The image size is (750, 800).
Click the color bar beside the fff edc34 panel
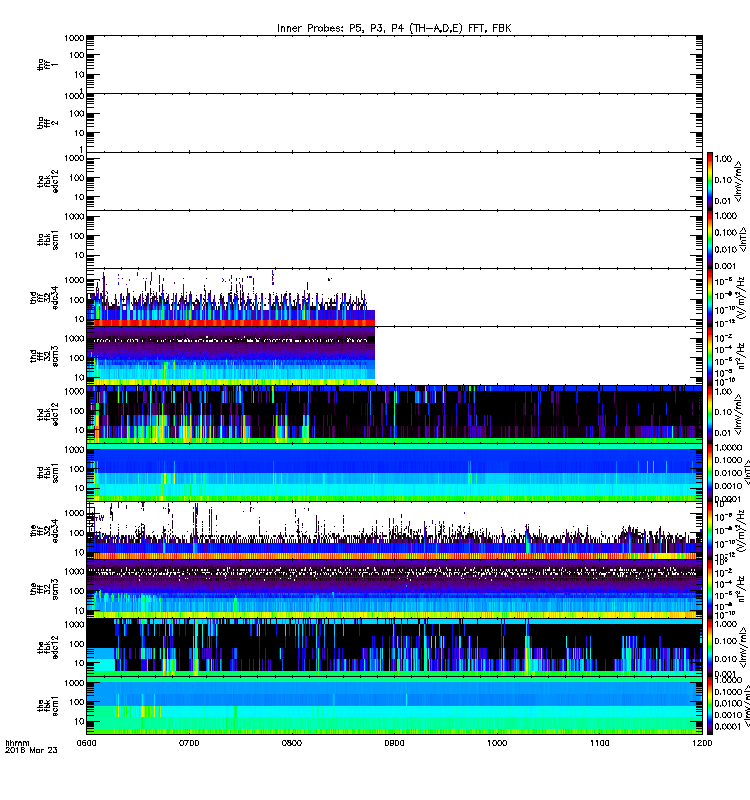tap(710, 531)
